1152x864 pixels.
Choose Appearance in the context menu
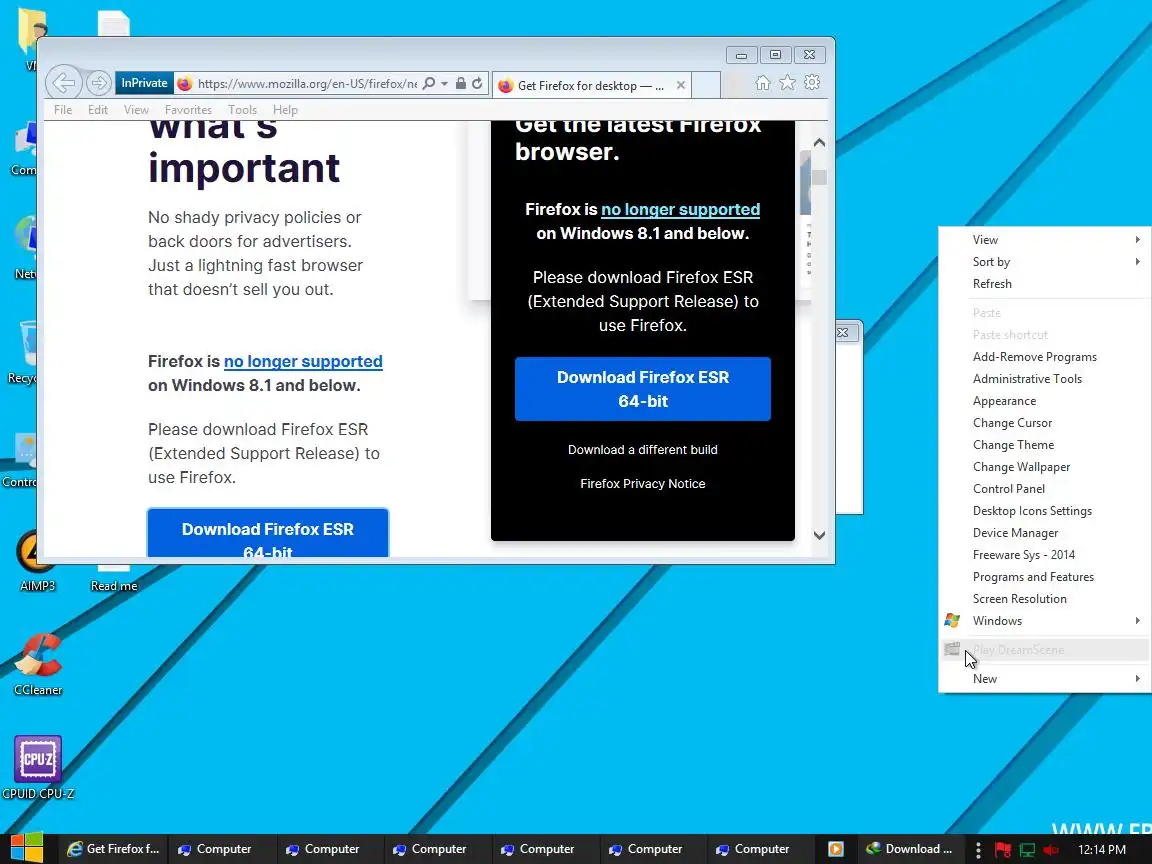[1045, 401]
